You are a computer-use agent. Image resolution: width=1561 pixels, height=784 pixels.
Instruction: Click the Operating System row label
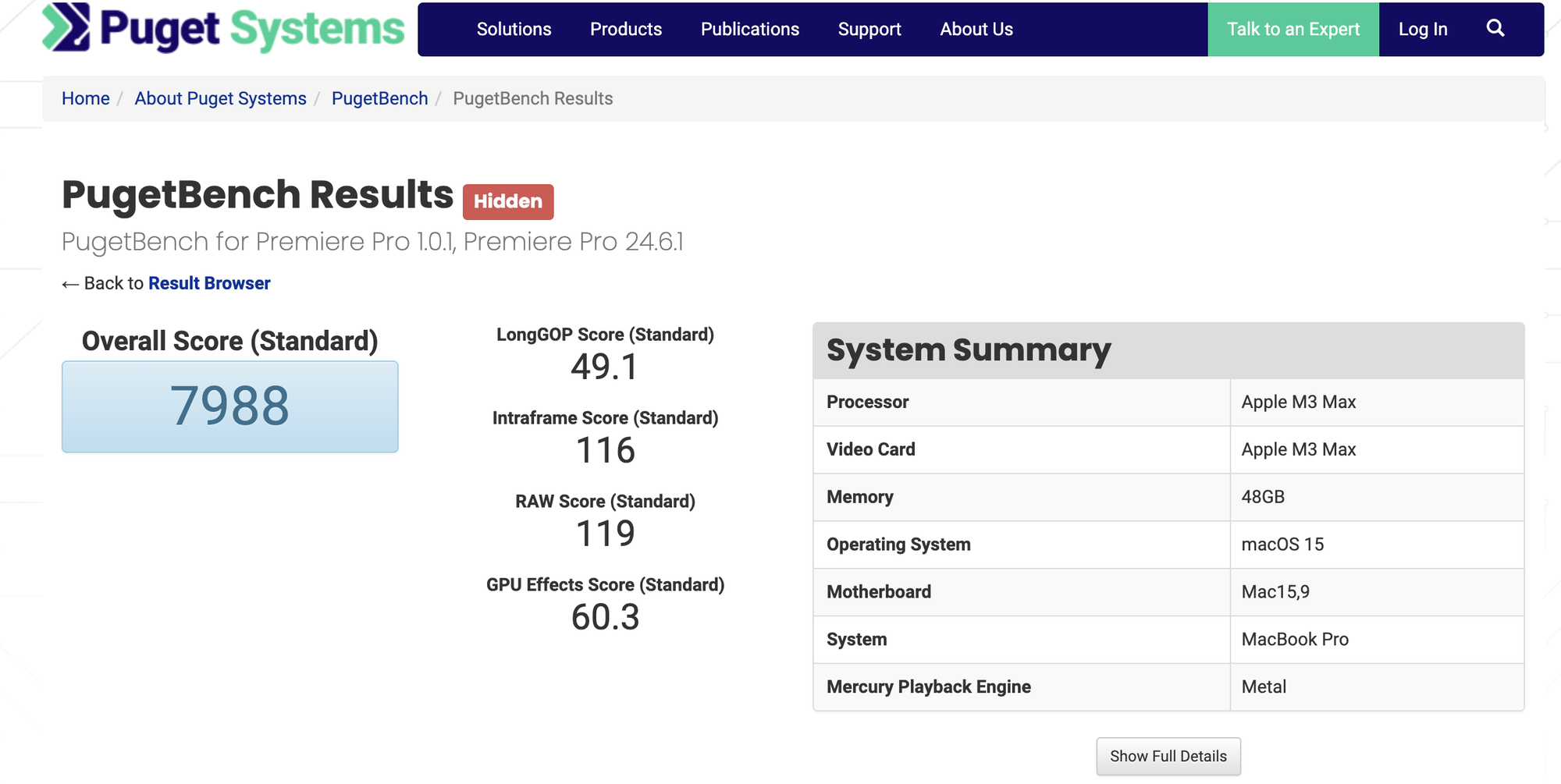coord(898,545)
